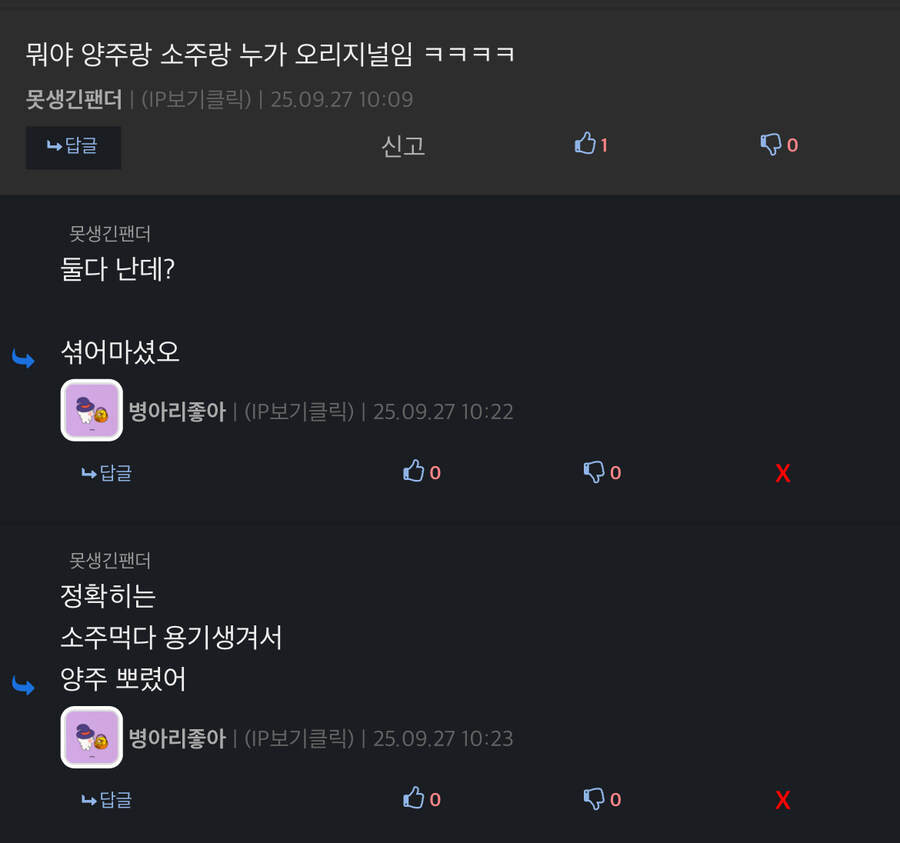Reply to the 10:23 comment via 답글
Image resolution: width=900 pixels, height=843 pixels.
pos(107,800)
